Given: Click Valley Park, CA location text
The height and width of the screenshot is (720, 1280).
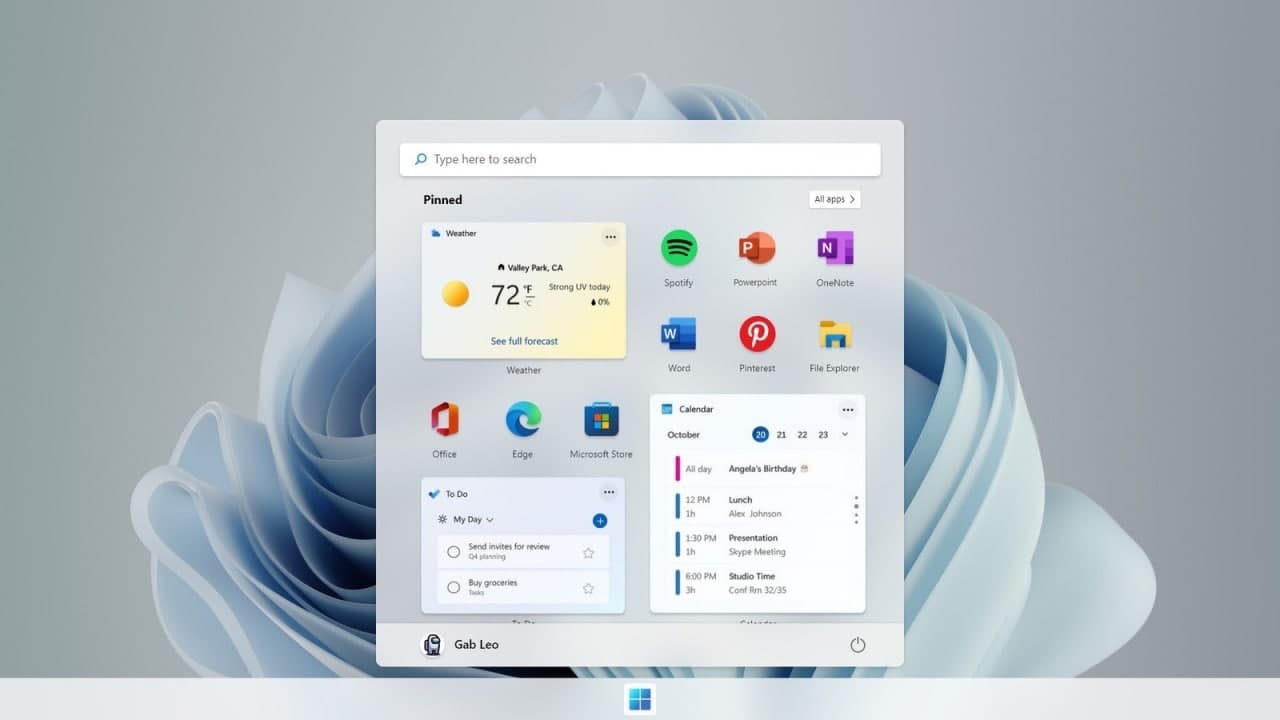Looking at the screenshot, I should pyautogui.click(x=535, y=268).
